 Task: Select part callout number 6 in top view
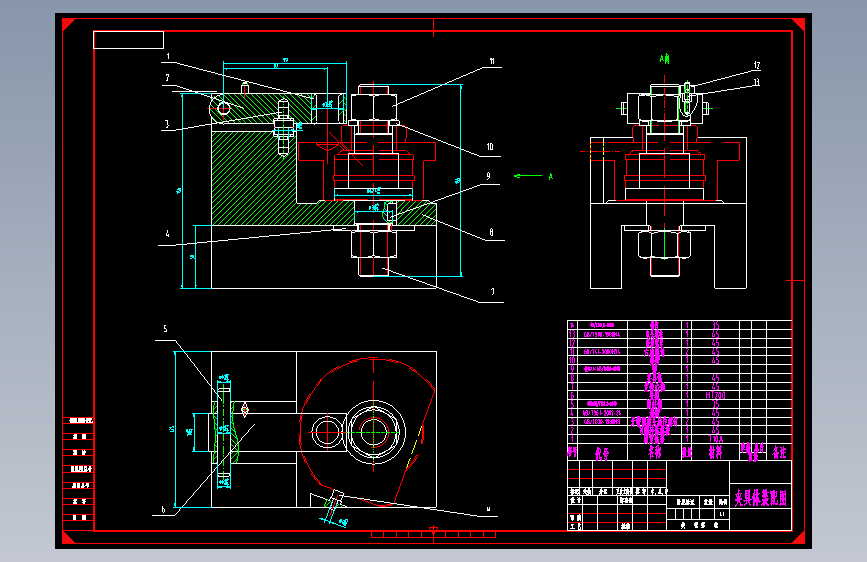click(164, 509)
